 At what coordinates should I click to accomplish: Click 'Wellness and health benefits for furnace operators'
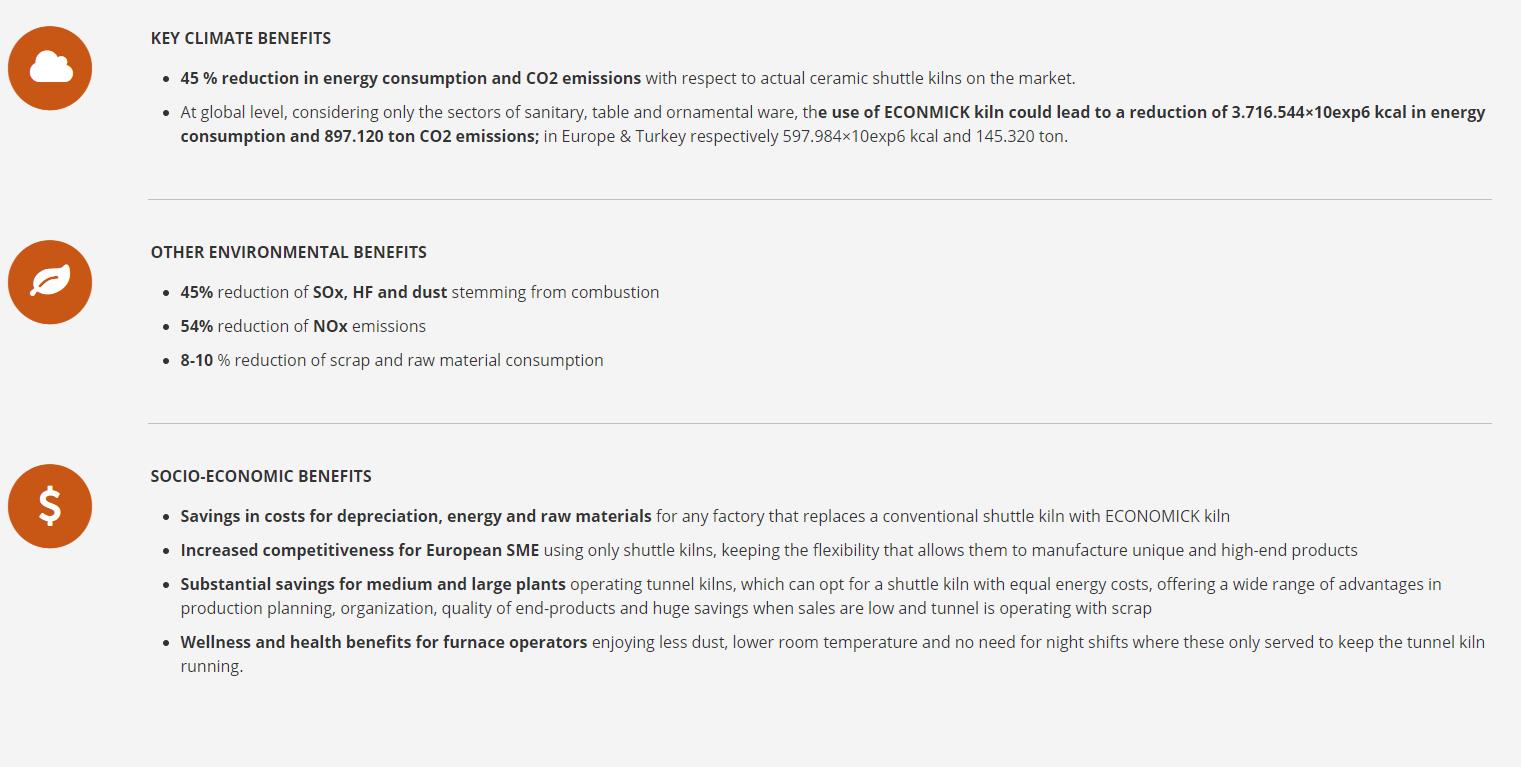click(x=383, y=642)
